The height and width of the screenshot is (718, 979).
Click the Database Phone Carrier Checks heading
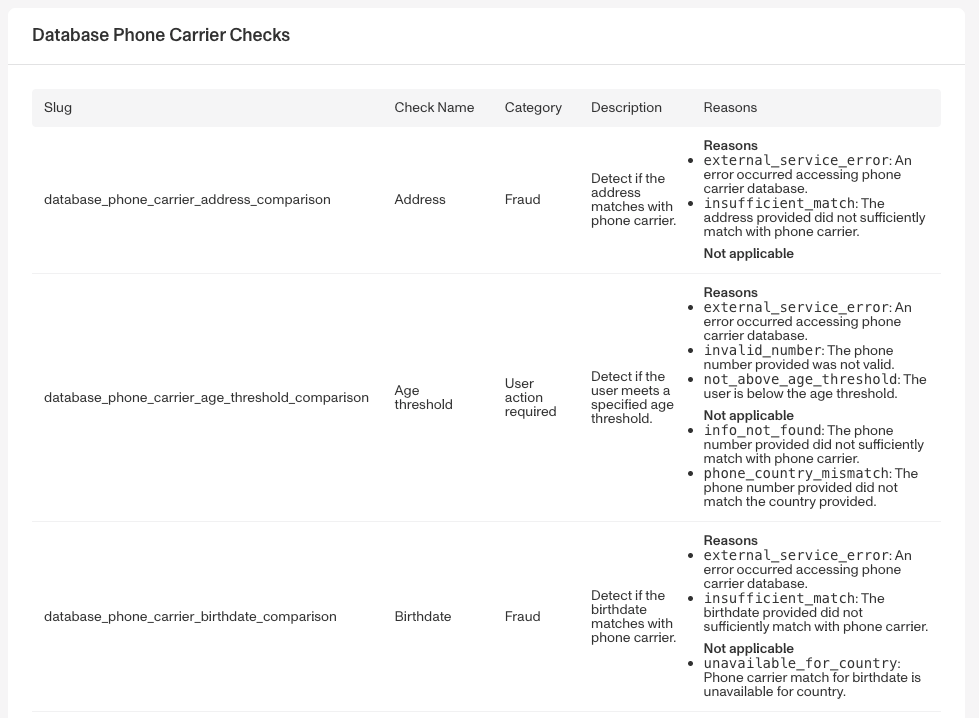[161, 35]
